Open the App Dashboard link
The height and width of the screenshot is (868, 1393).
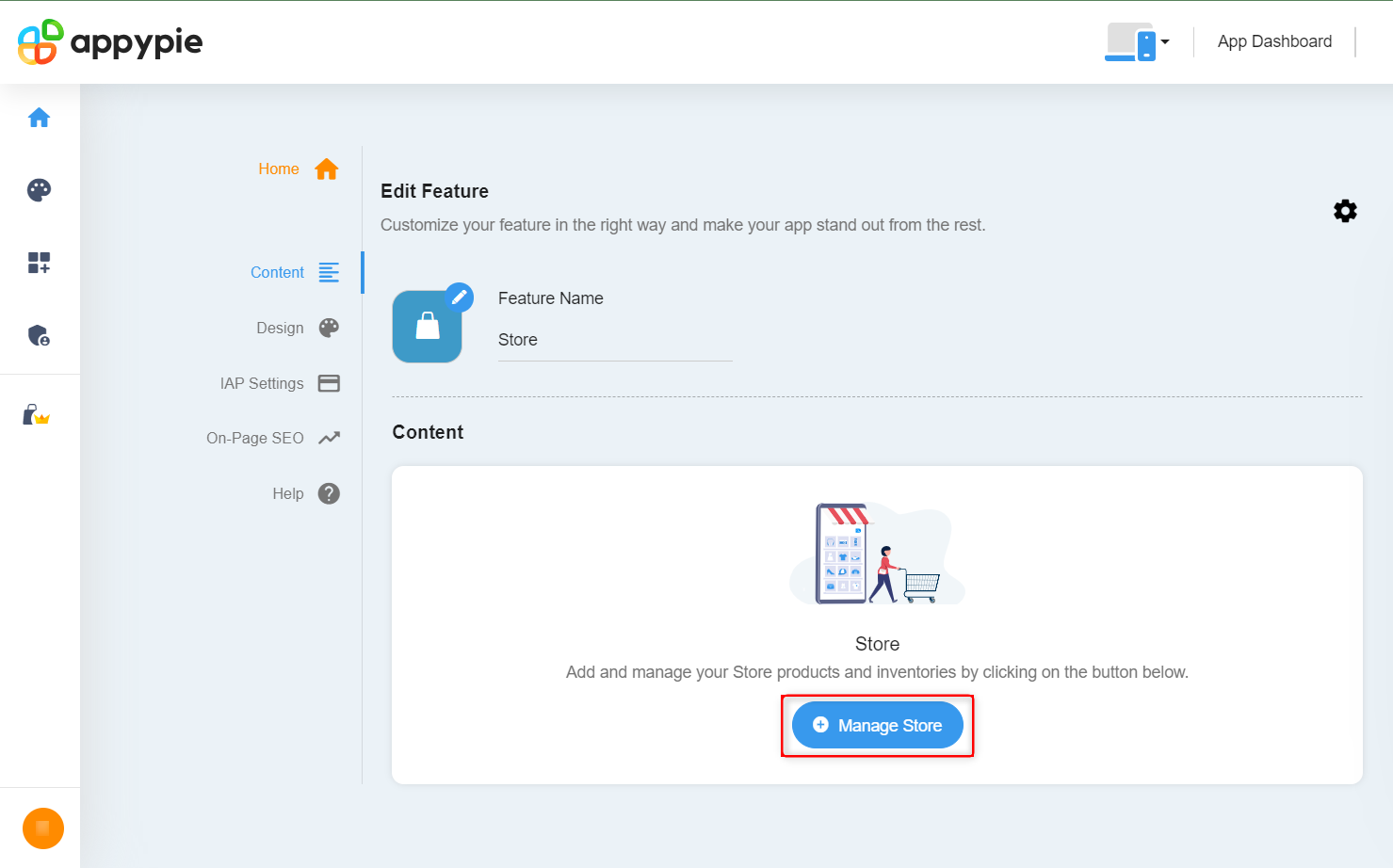[1273, 41]
